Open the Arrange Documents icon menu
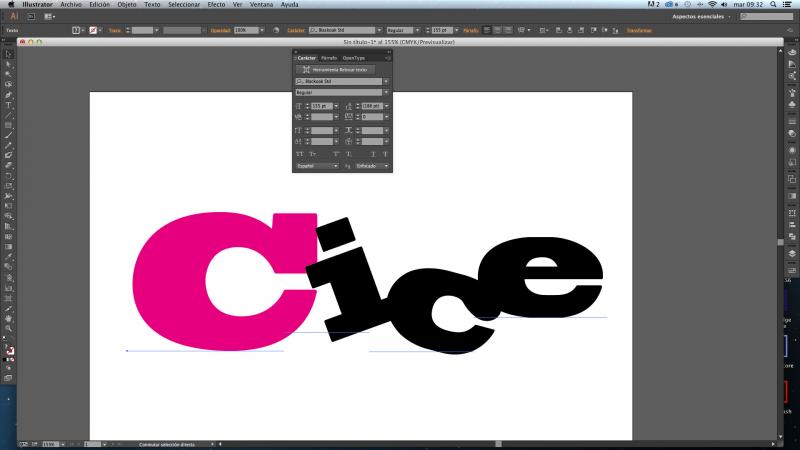 click(49, 17)
